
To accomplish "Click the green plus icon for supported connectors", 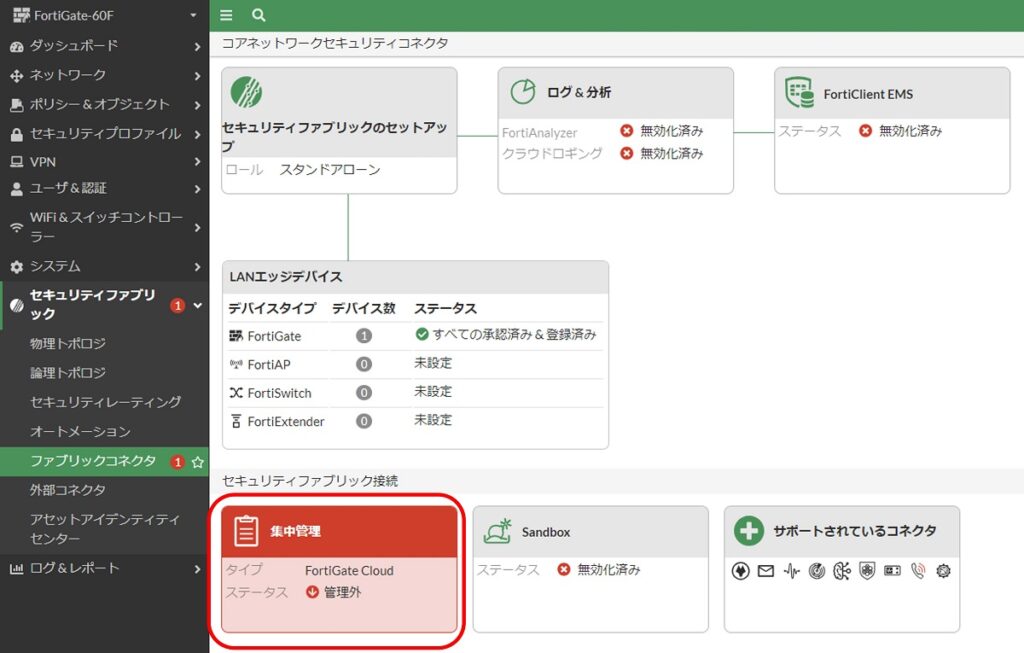I will [749, 531].
